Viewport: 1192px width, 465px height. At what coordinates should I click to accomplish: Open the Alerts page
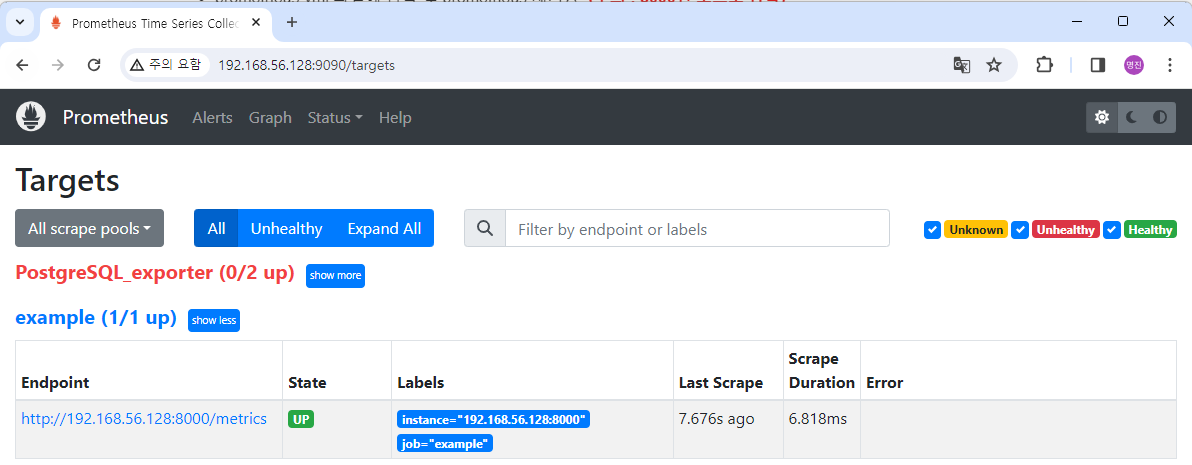212,118
